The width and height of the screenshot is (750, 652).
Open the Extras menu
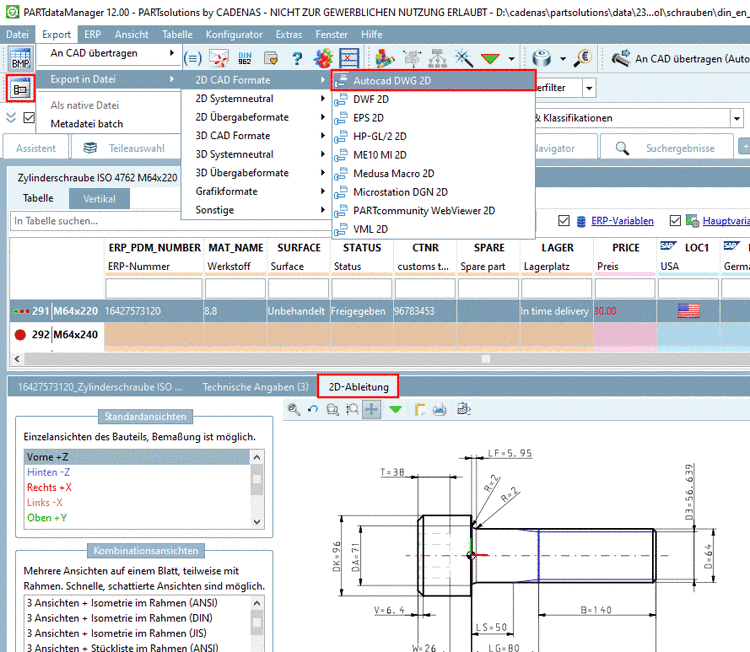[x=289, y=34]
